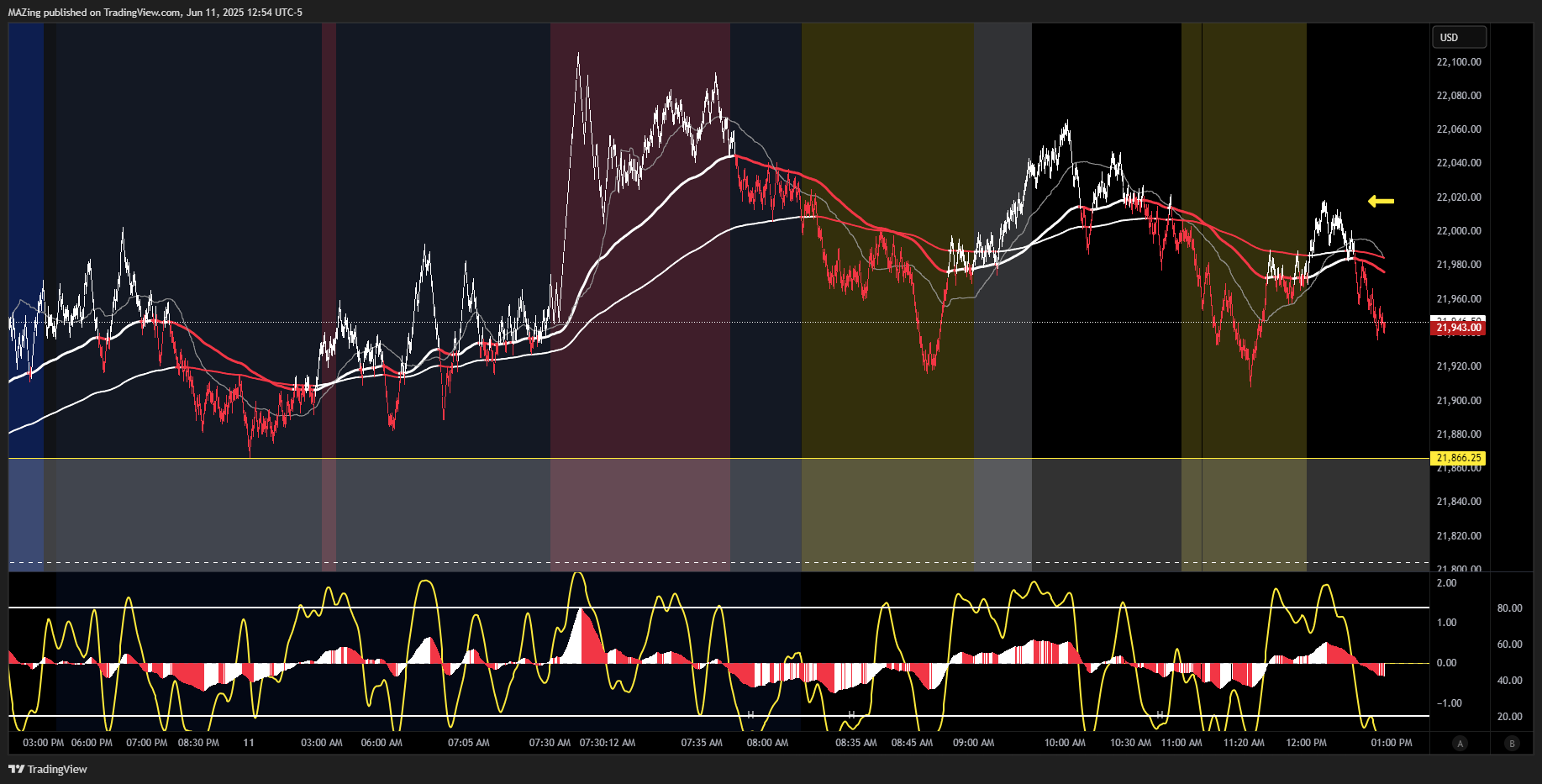
Task: Click the 03:00 AM time axis label
Action: 322,743
